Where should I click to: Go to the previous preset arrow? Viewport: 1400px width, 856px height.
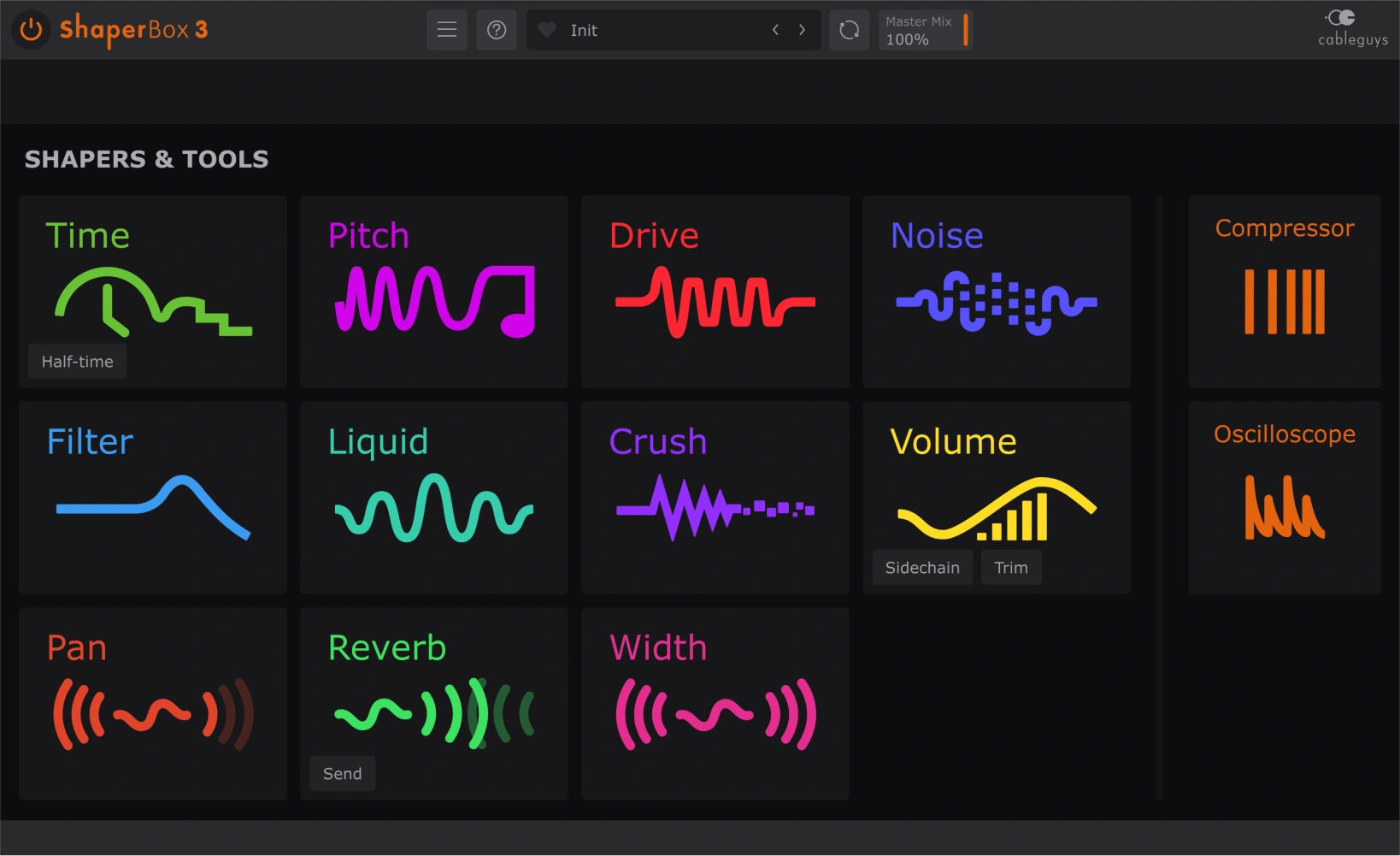(775, 30)
